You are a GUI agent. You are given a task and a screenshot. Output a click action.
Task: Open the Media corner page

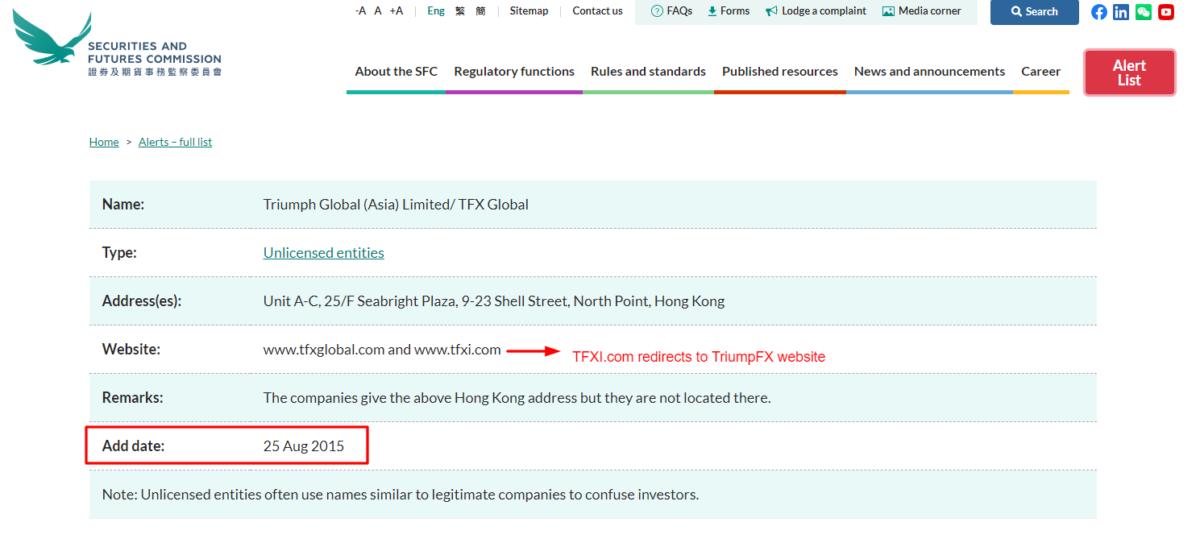pyautogui.click(x=921, y=11)
